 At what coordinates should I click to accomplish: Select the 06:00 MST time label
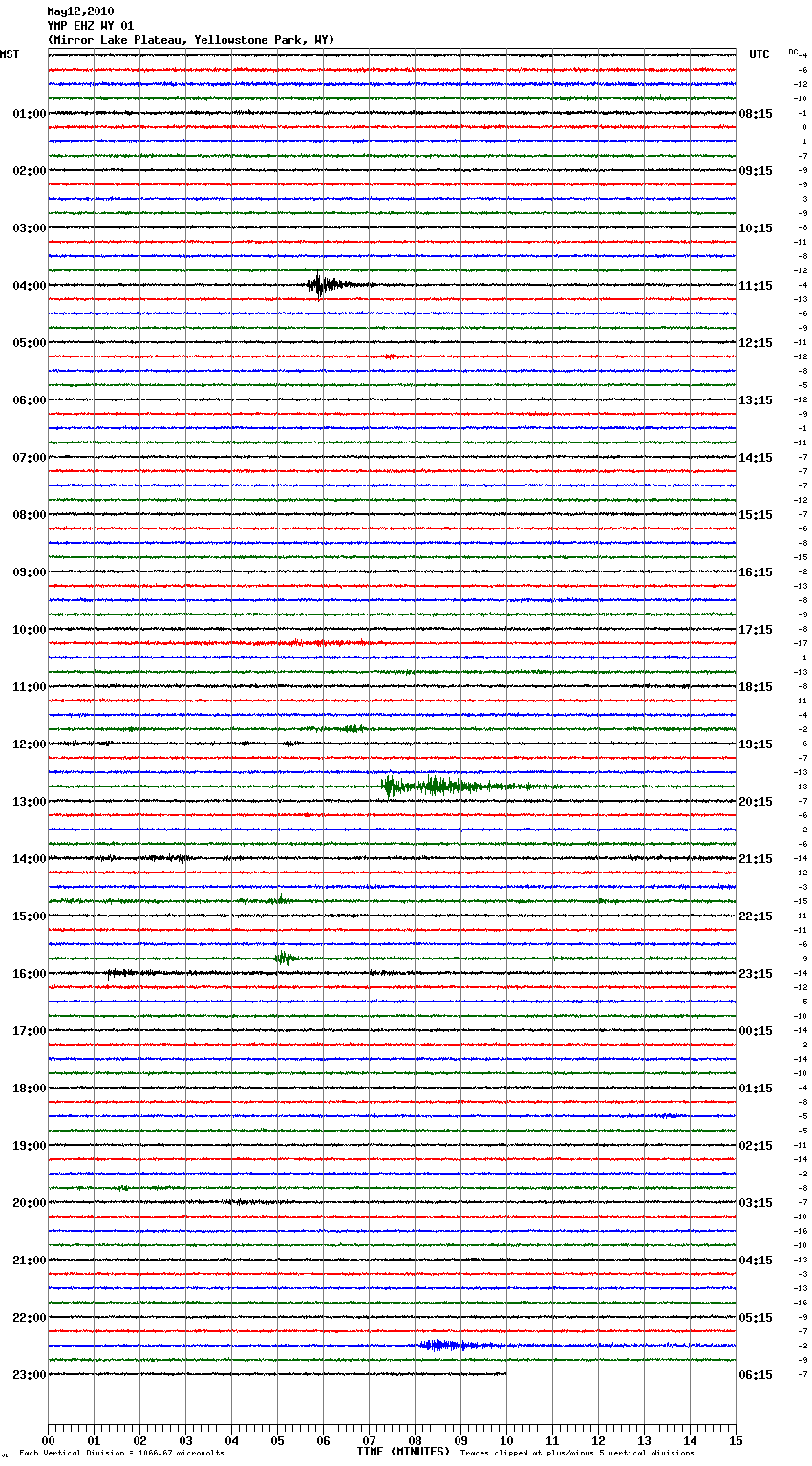[x=29, y=400]
